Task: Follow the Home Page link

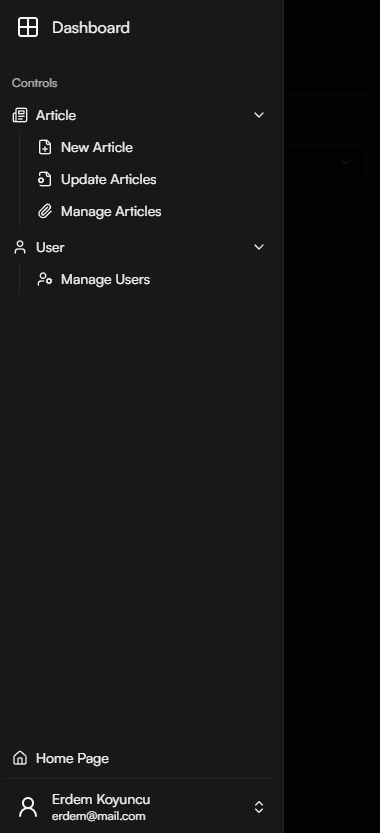Action: [139, 758]
